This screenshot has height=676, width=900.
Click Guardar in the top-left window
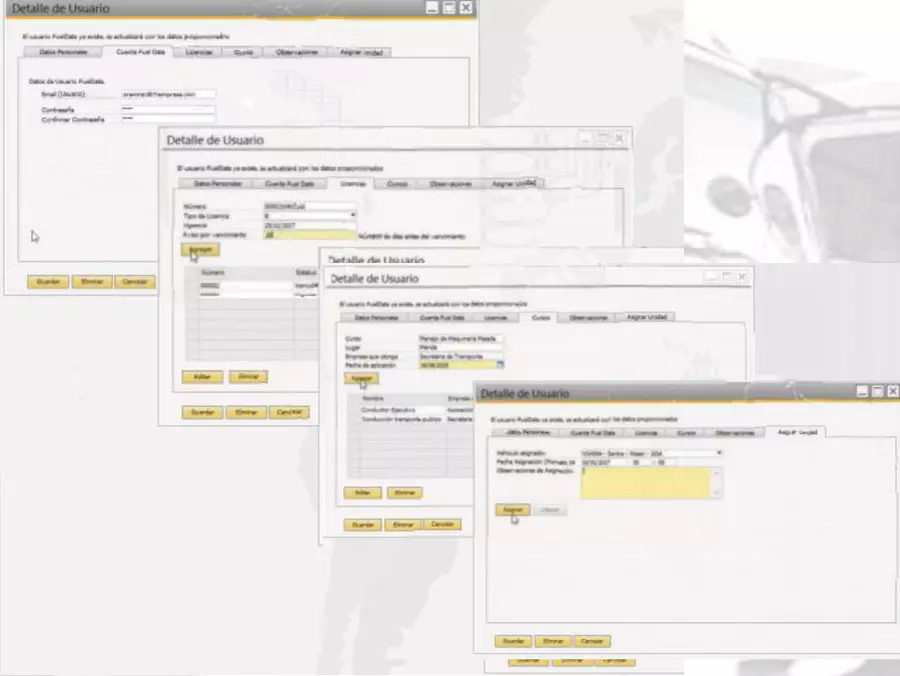pos(47,282)
